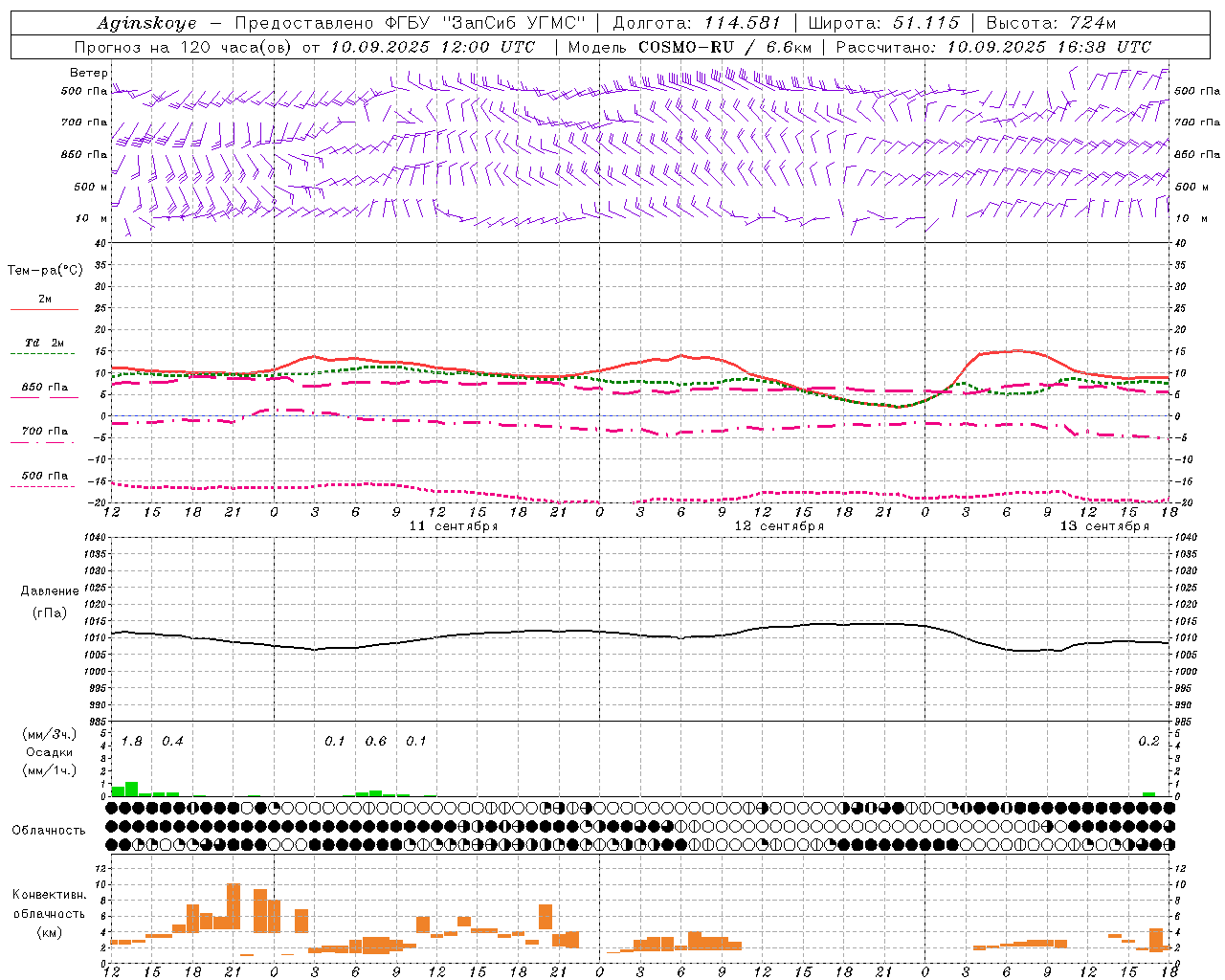Viewport: 1225px width, 980px height.
Task: Click the latitude value Широта: 51.115
Action: coord(883,23)
